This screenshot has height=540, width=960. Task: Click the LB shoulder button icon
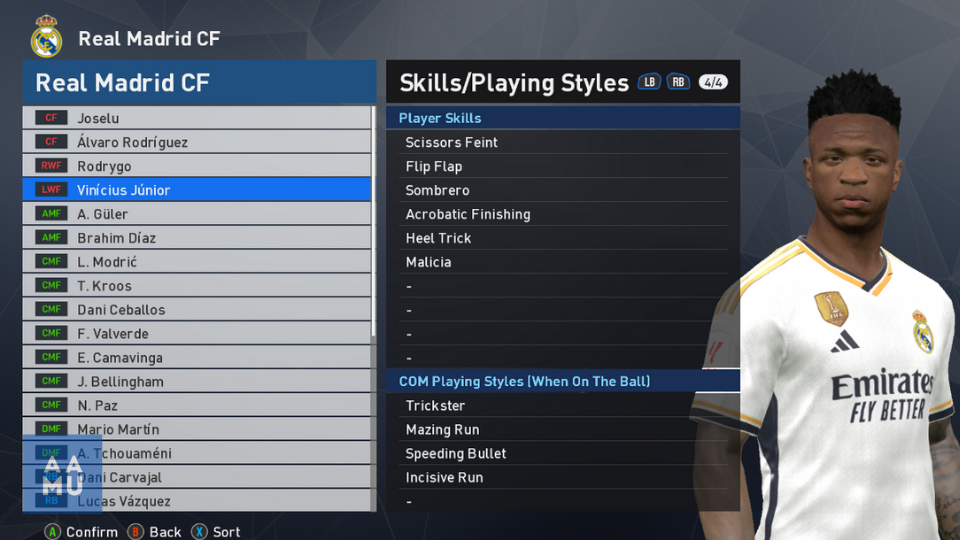[649, 82]
